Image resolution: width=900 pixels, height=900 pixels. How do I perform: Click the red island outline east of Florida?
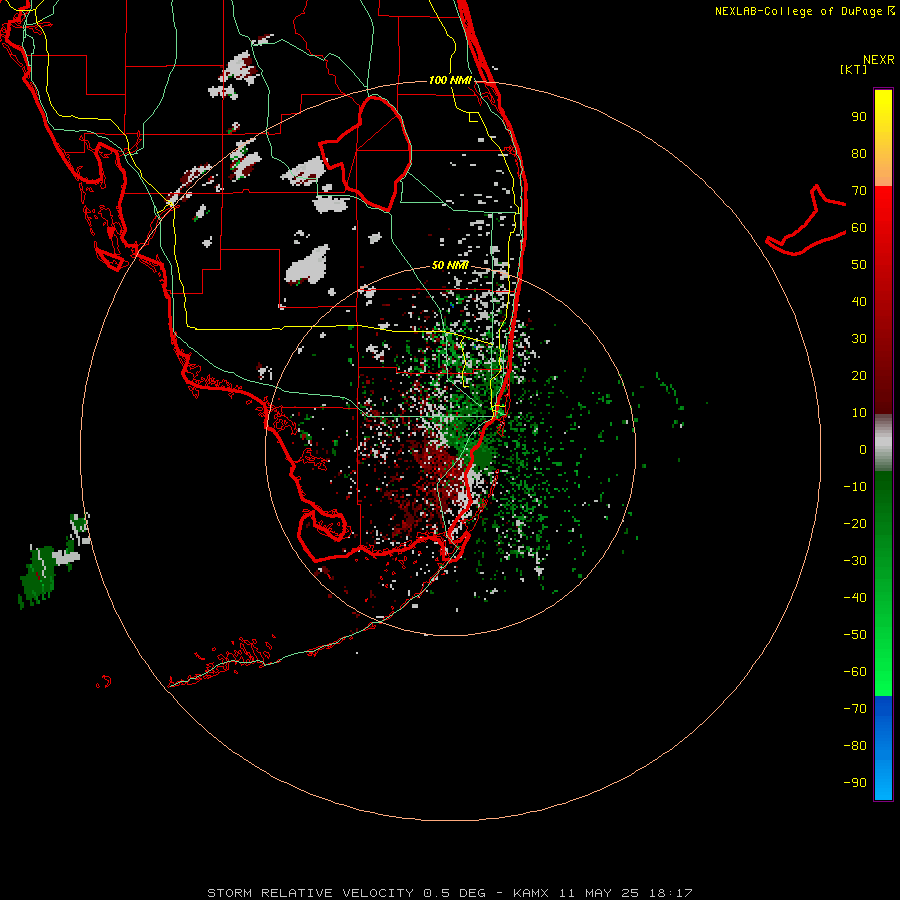(x=806, y=221)
